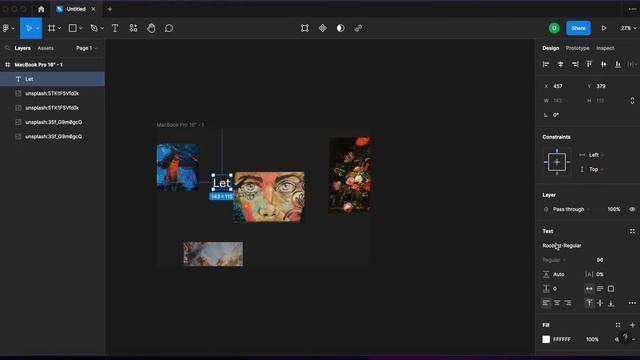Viewport: 640px width, 360px height.
Task: Click the home icon
Action: pyautogui.click(x=41, y=9)
